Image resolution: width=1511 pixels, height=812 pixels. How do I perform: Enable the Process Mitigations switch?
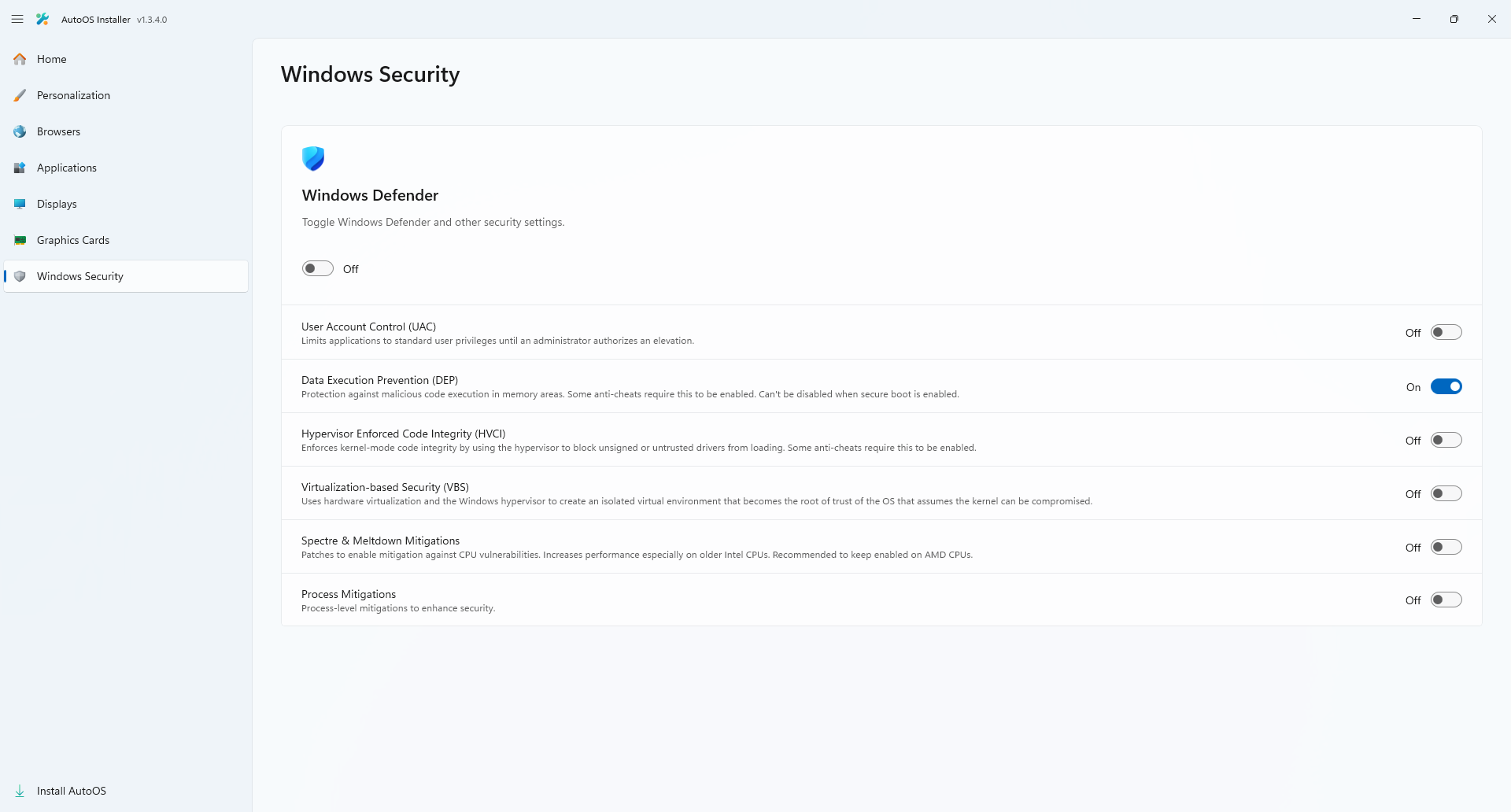(x=1446, y=600)
